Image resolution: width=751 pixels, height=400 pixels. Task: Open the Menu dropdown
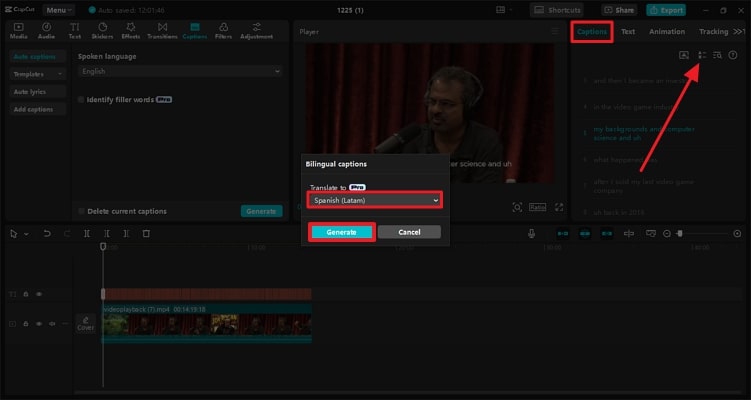(58, 10)
